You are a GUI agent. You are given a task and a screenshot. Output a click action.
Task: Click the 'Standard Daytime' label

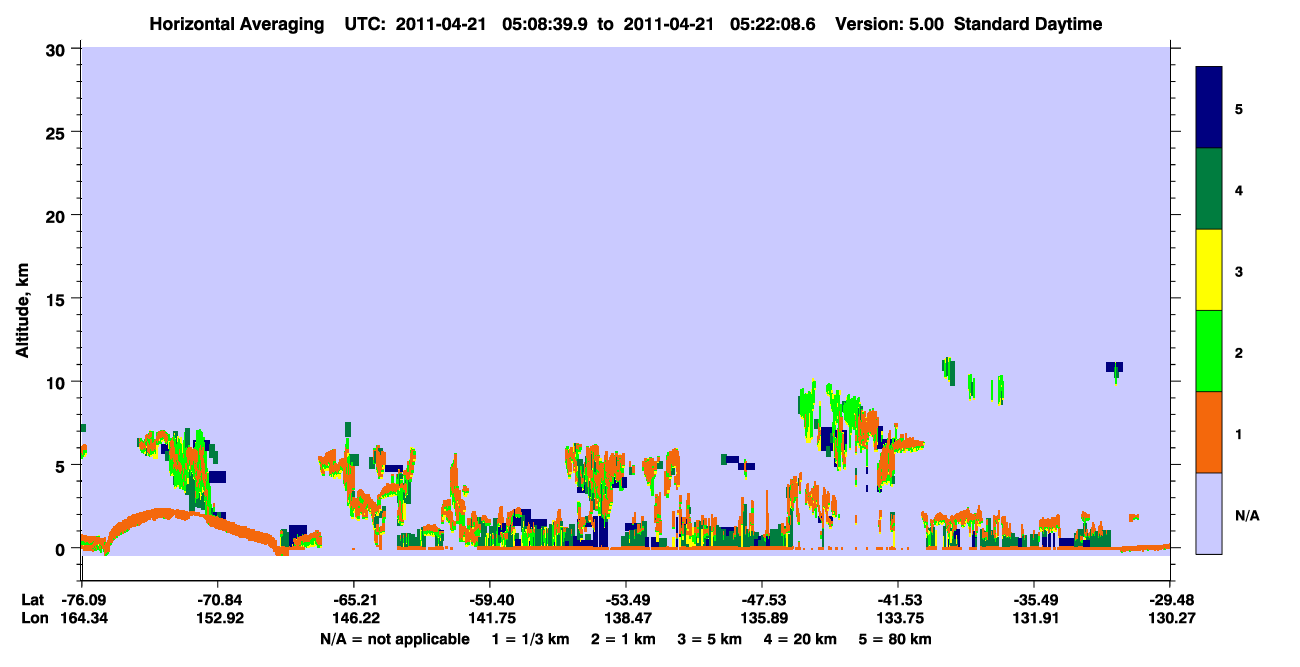point(1028,24)
